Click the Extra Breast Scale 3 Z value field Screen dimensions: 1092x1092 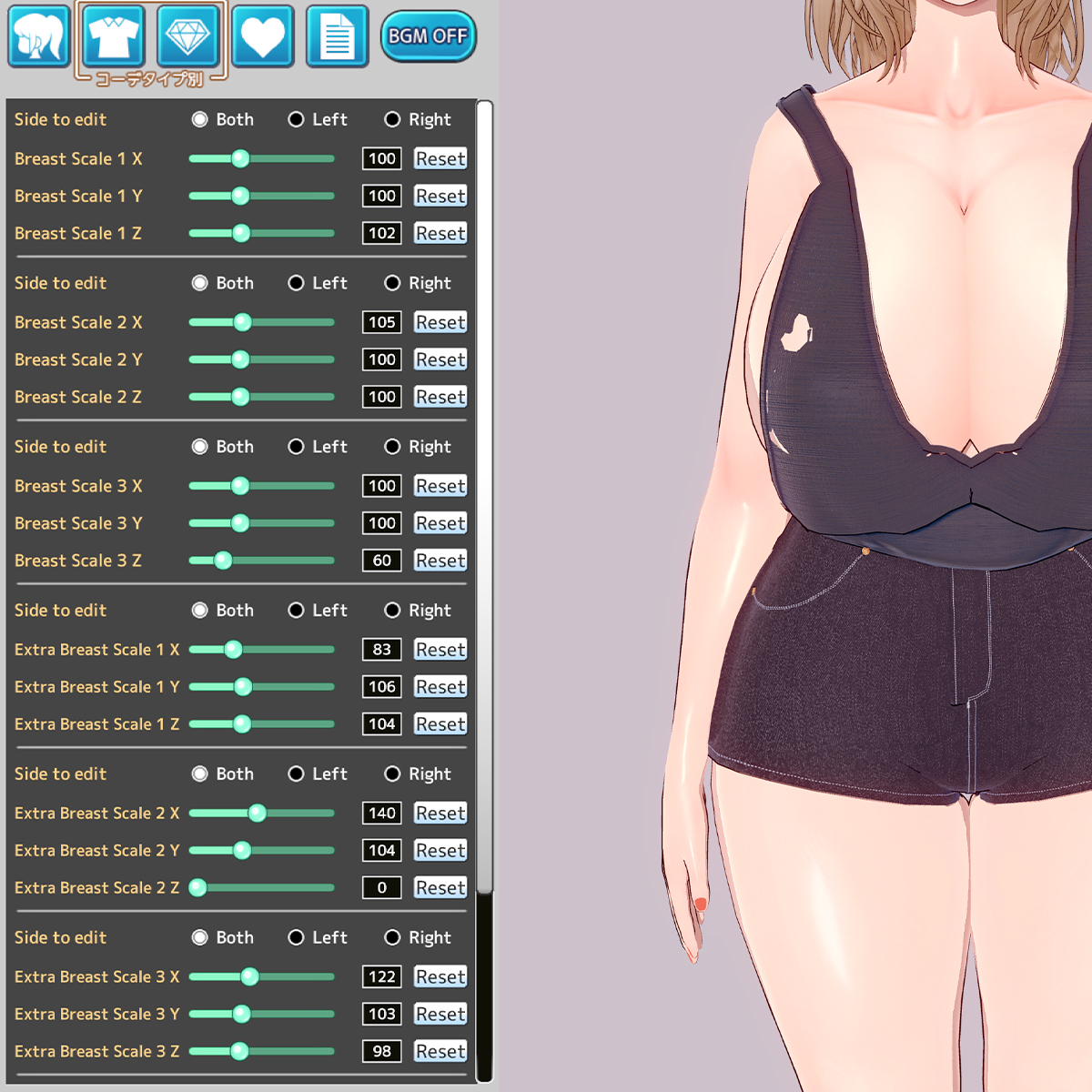[382, 1051]
